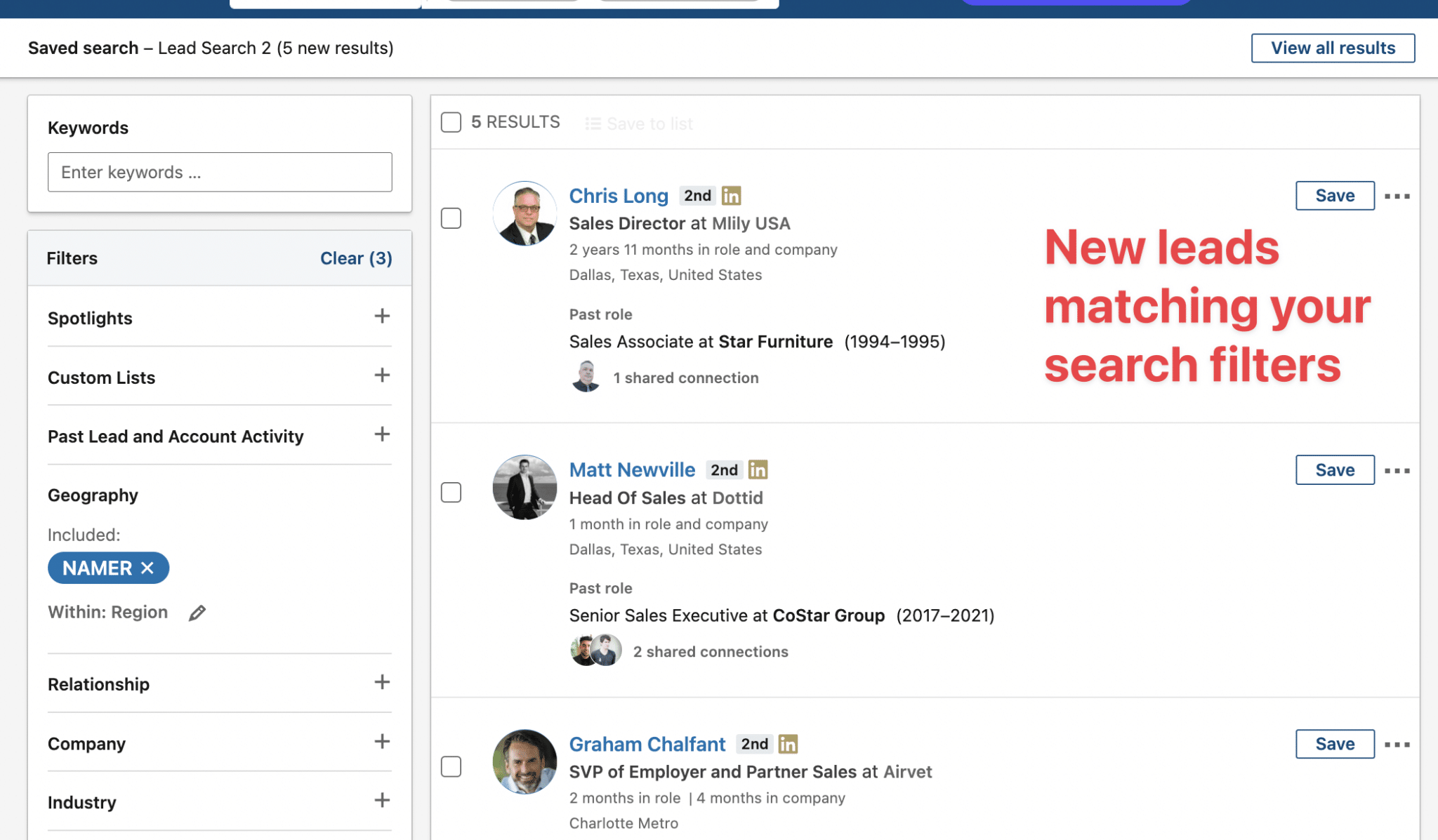Viewport: 1438px width, 840px height.
Task: Click 'Dallas, Texas, United States' under Matt Newville
Action: tap(665, 549)
